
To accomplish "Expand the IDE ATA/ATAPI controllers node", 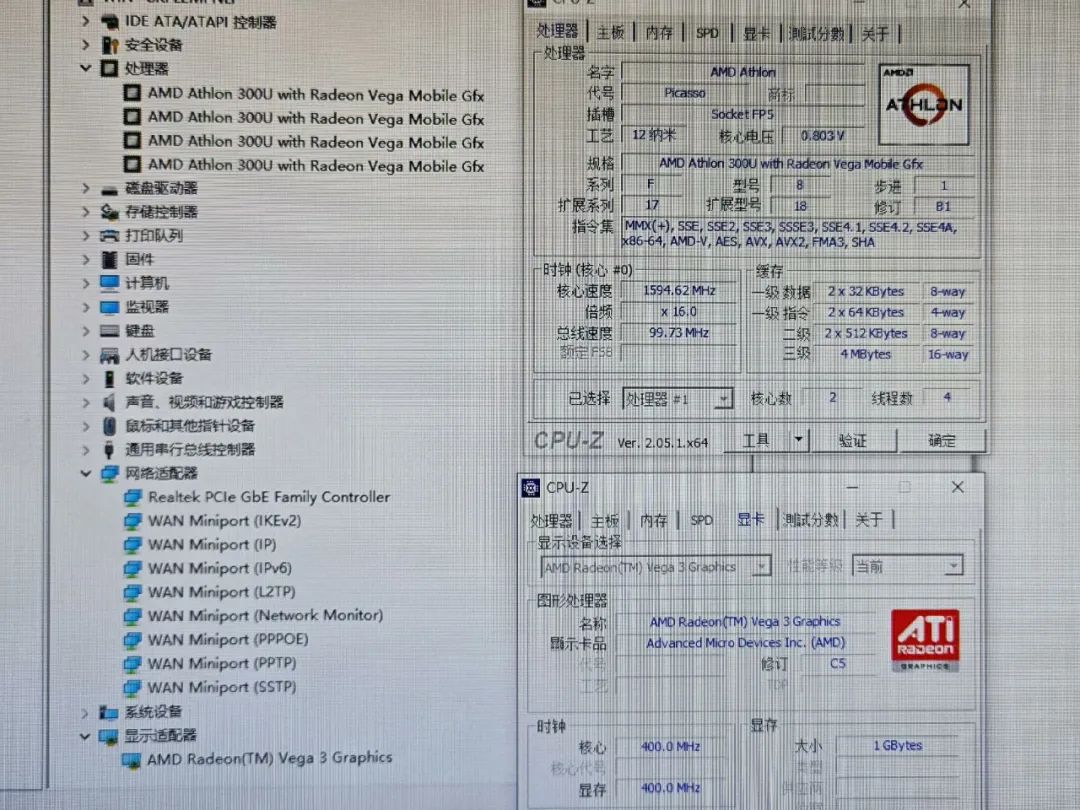I will point(86,21).
